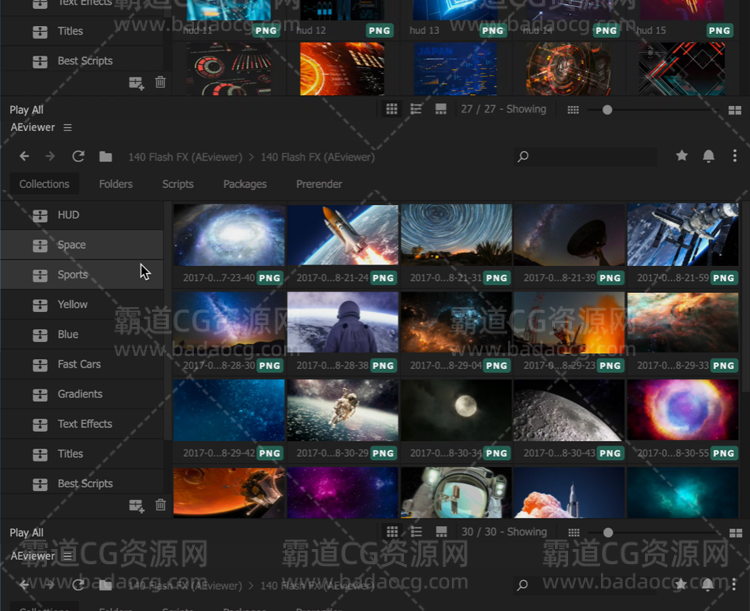Select the space shuttle thumbnail 2017-0...8-21-24
This screenshot has width=750, height=611.
tap(342, 235)
